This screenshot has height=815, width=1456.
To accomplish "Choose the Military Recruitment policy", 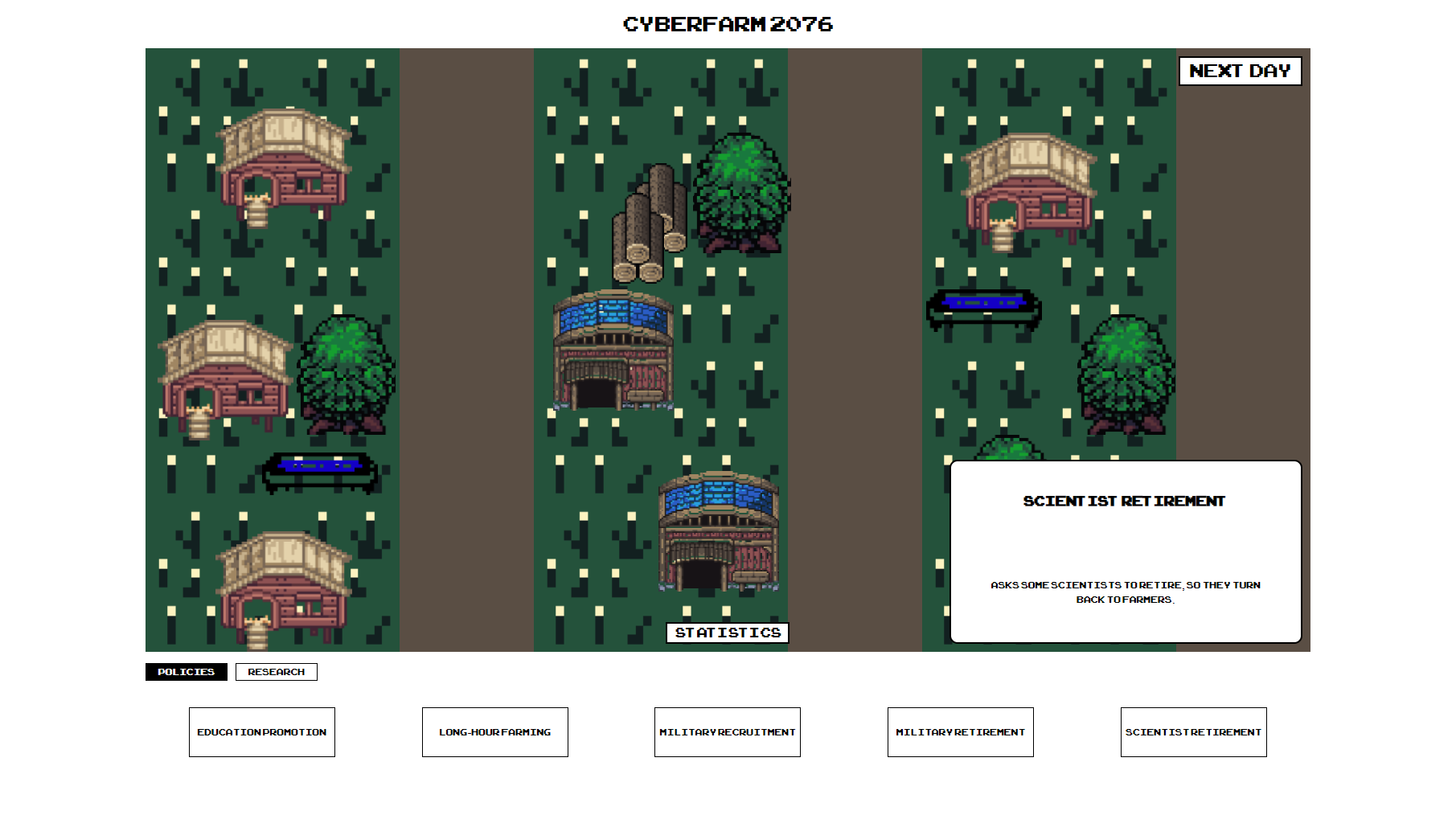I will (x=728, y=732).
